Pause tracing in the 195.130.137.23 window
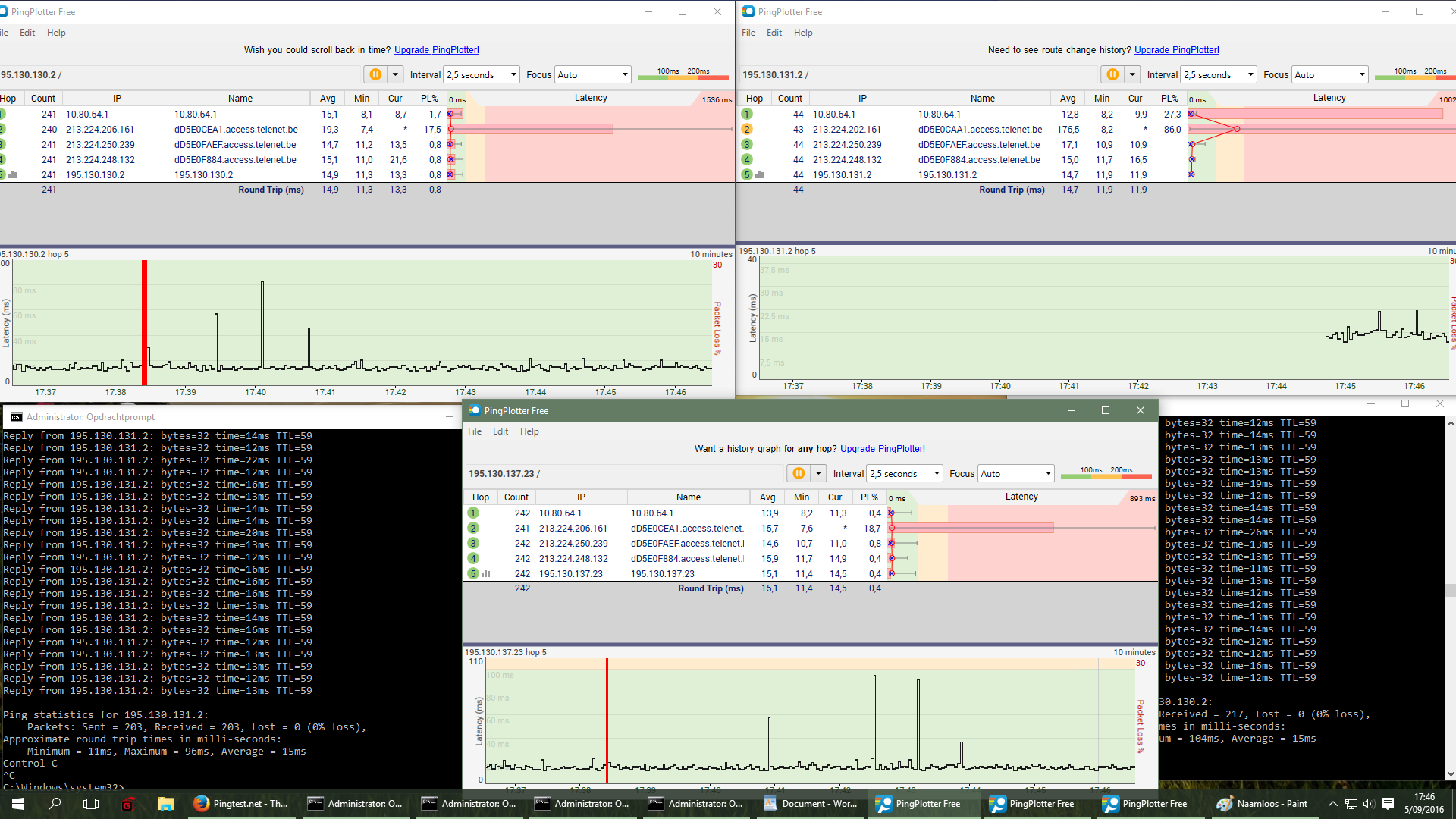 (799, 473)
